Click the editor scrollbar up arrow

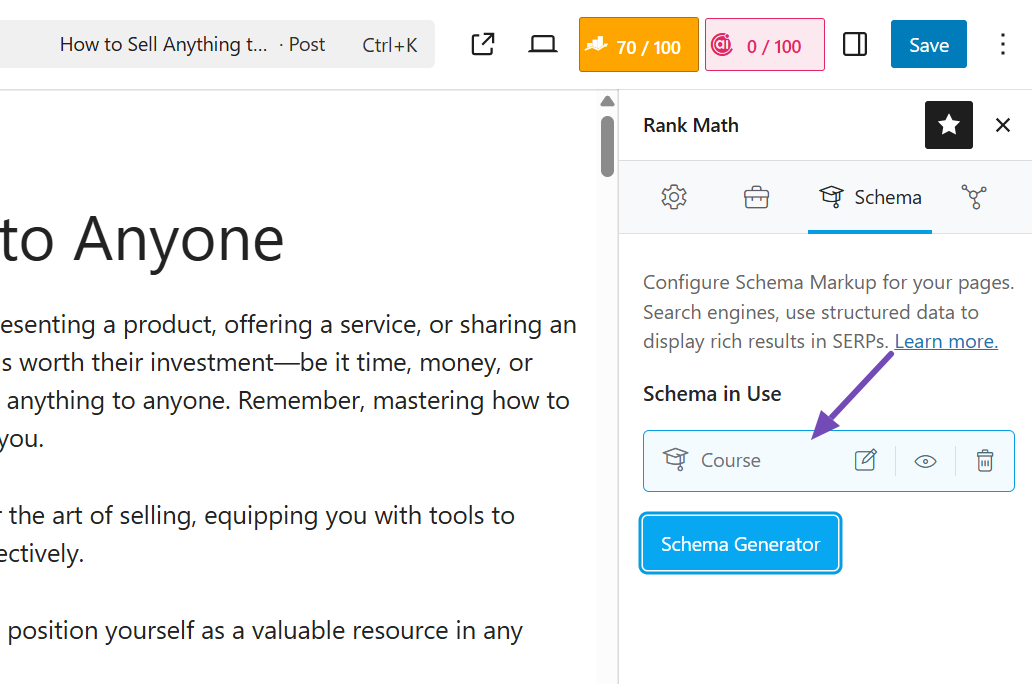(607, 101)
